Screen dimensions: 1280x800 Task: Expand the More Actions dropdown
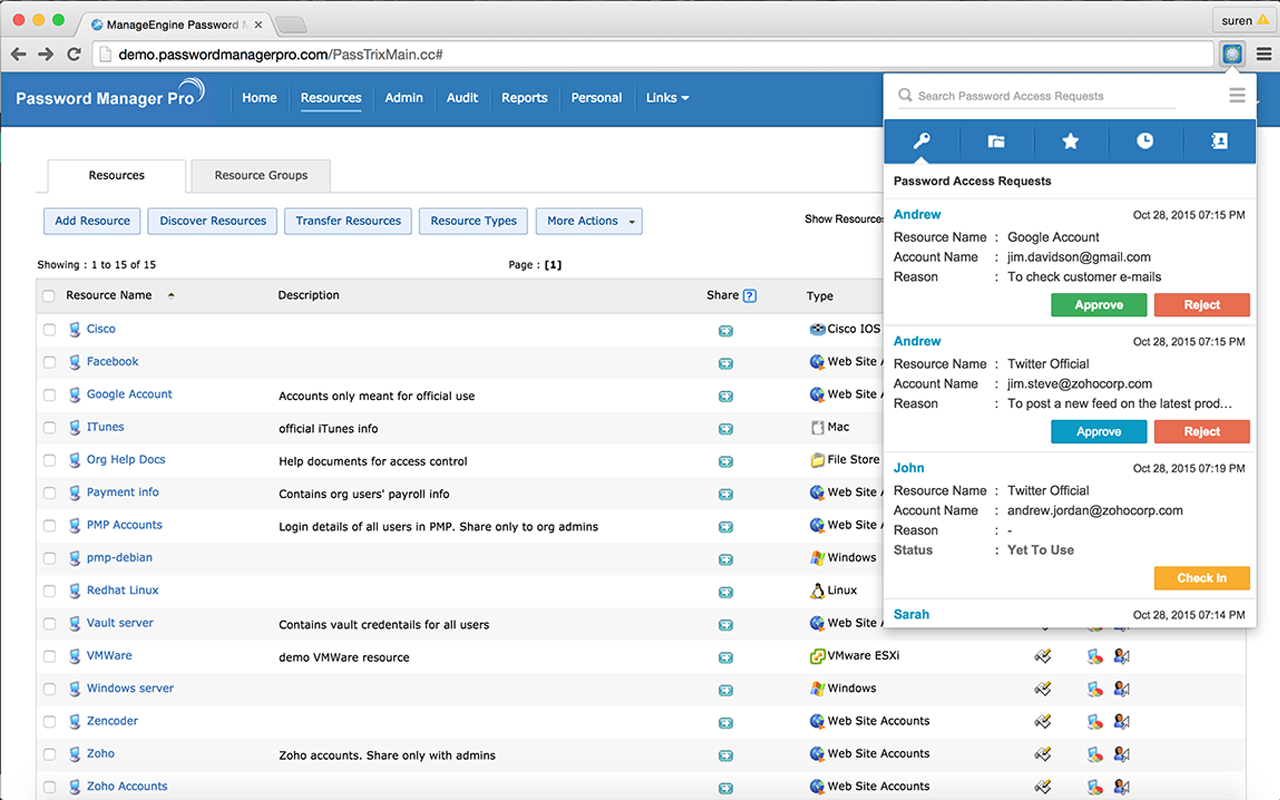click(589, 221)
